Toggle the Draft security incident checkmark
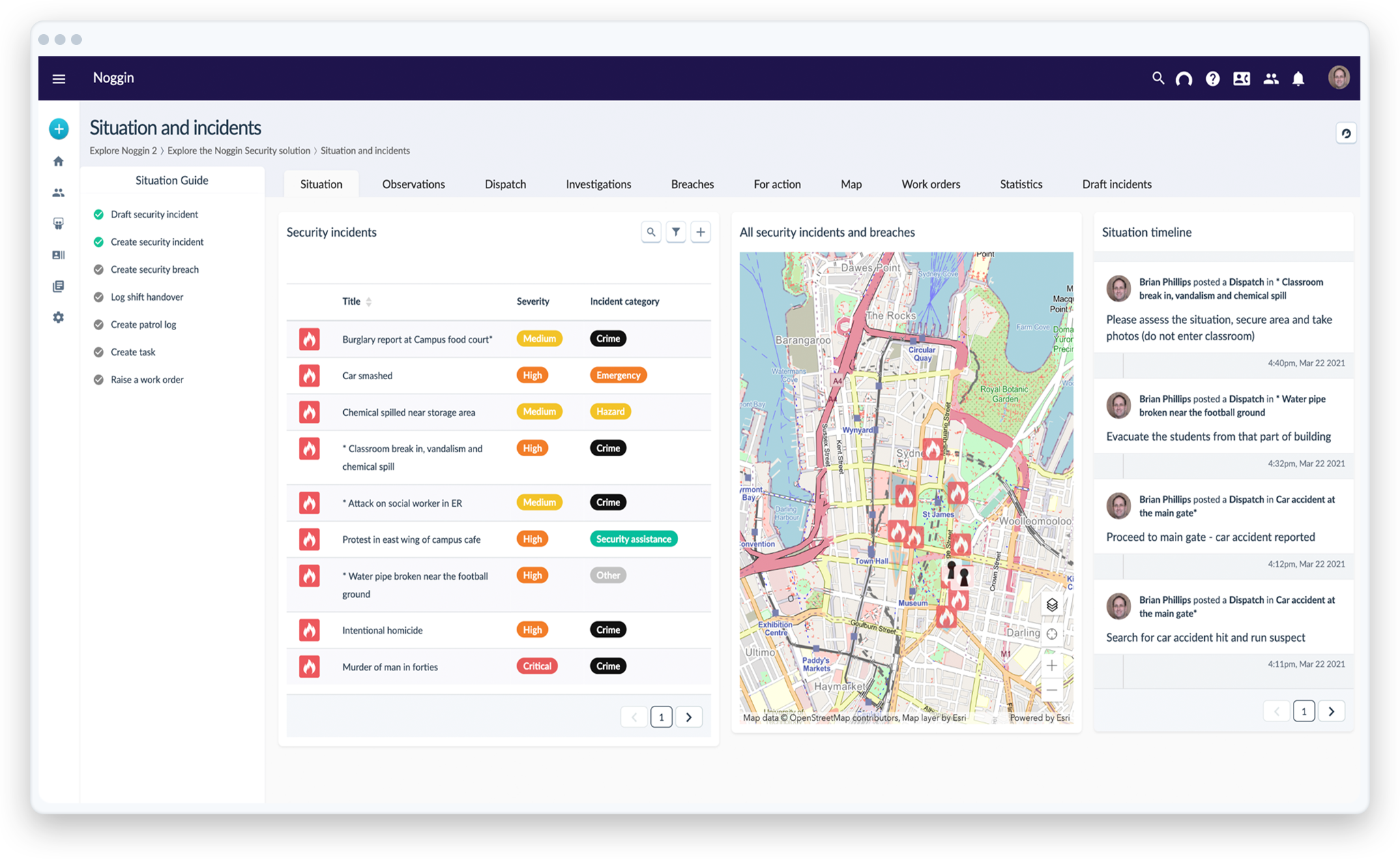 (x=98, y=215)
